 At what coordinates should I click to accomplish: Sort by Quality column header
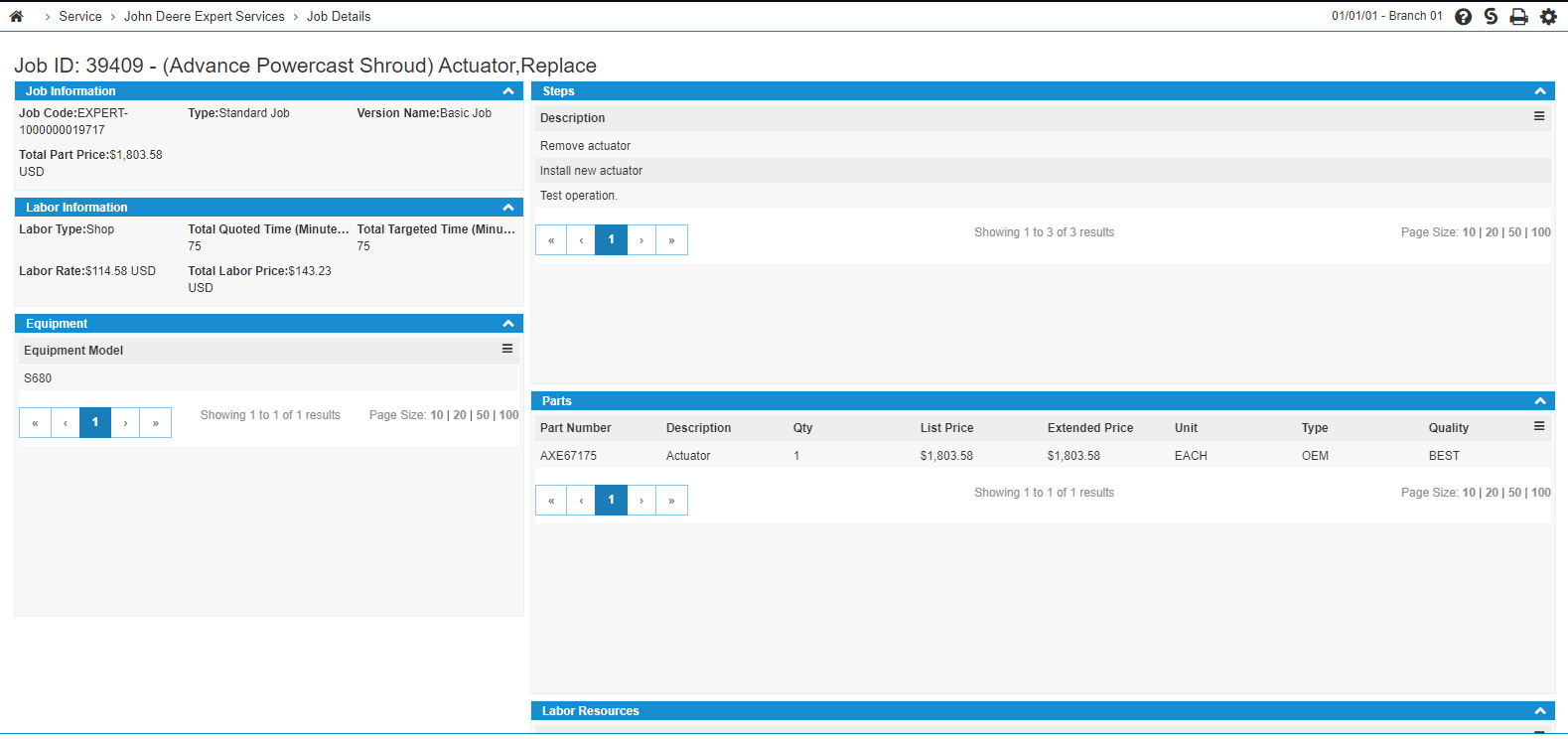(x=1449, y=428)
